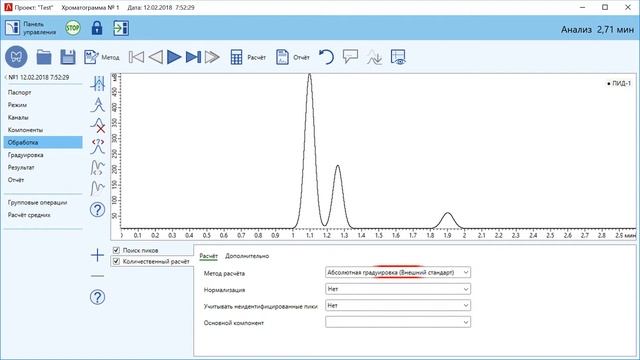Open the Учитывать неидентифицированные пики dropdown
This screenshot has height=360, width=640.
pos(398,305)
